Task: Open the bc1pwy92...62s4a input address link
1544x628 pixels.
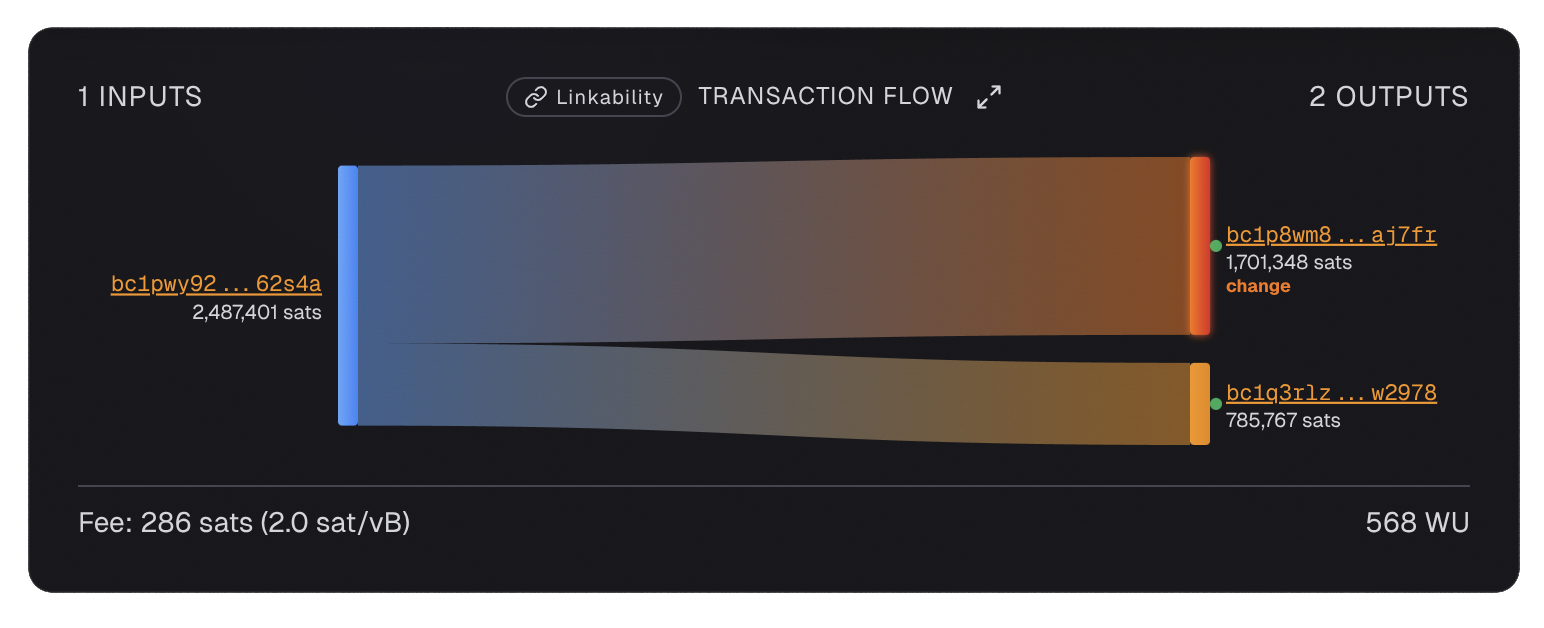Action: pos(216,284)
